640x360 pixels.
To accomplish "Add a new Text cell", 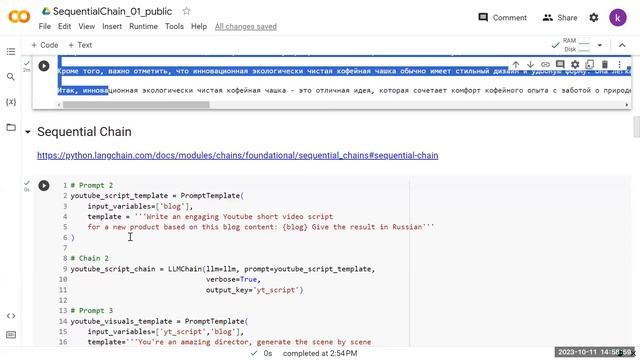I will tap(80, 45).
